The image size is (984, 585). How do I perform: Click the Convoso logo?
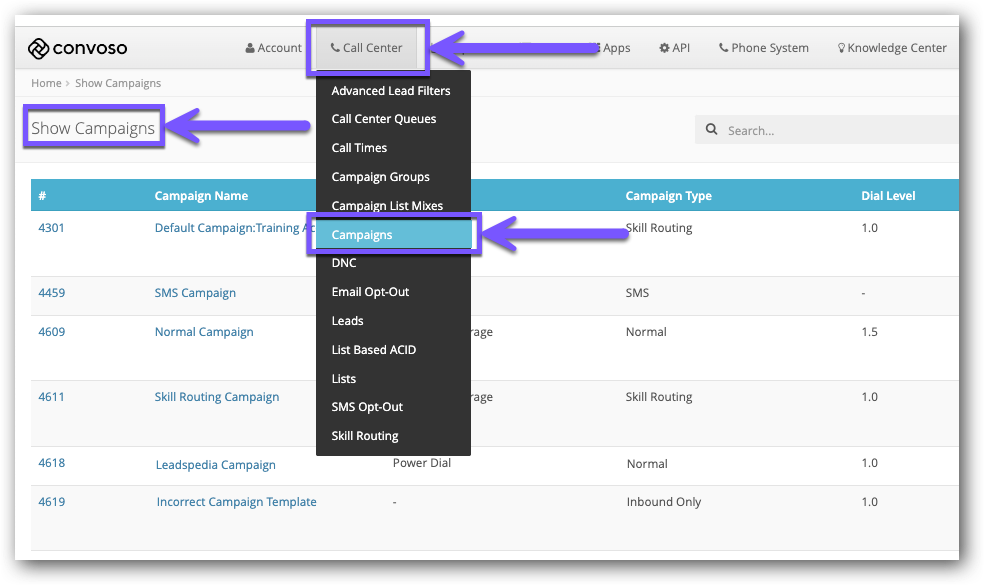point(81,48)
